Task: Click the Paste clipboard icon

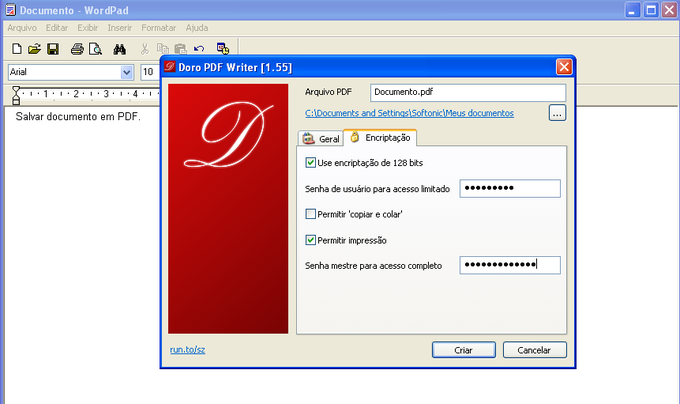Action: coord(180,49)
